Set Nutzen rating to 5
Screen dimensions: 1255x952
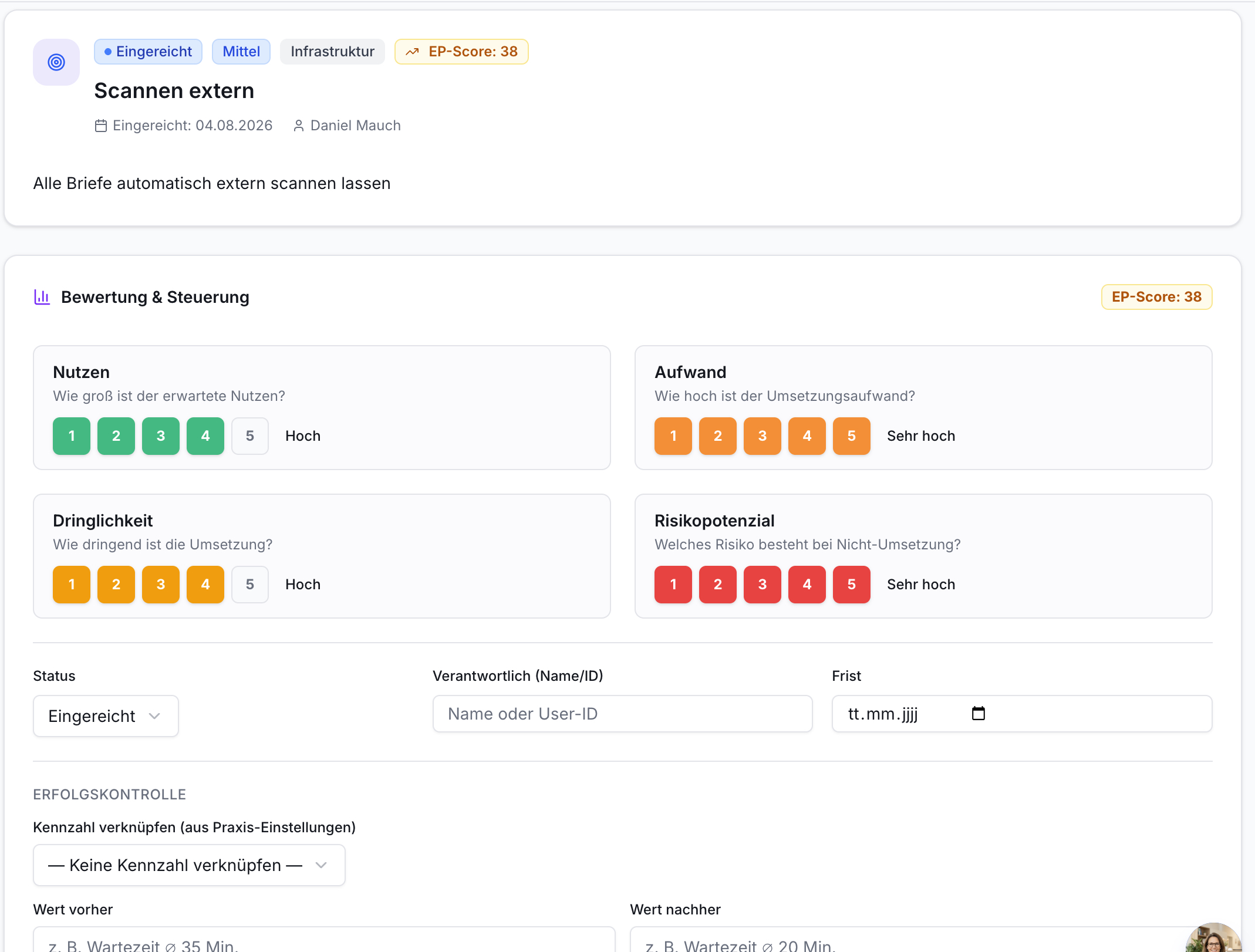pos(250,436)
